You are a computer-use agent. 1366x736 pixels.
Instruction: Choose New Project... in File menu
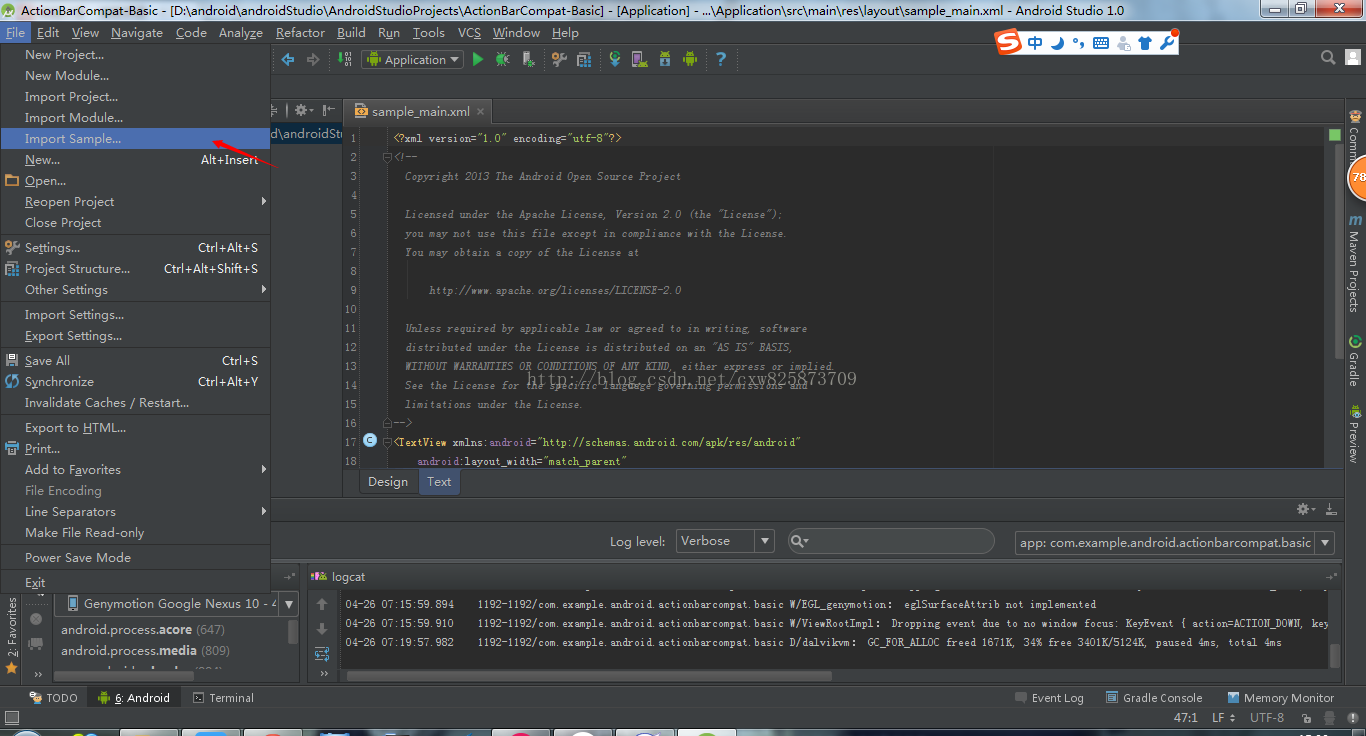[135, 55]
